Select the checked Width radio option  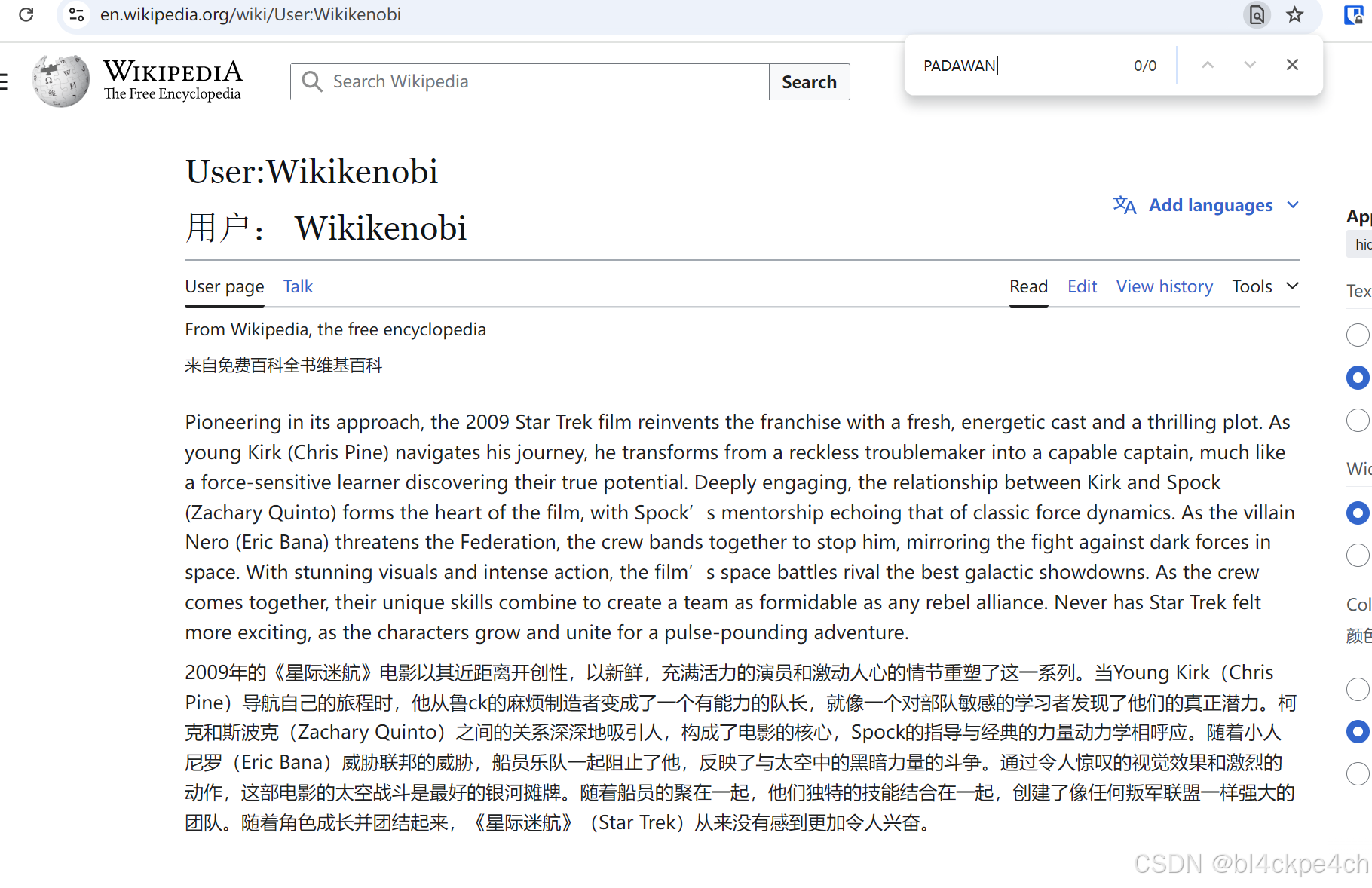(x=1358, y=513)
